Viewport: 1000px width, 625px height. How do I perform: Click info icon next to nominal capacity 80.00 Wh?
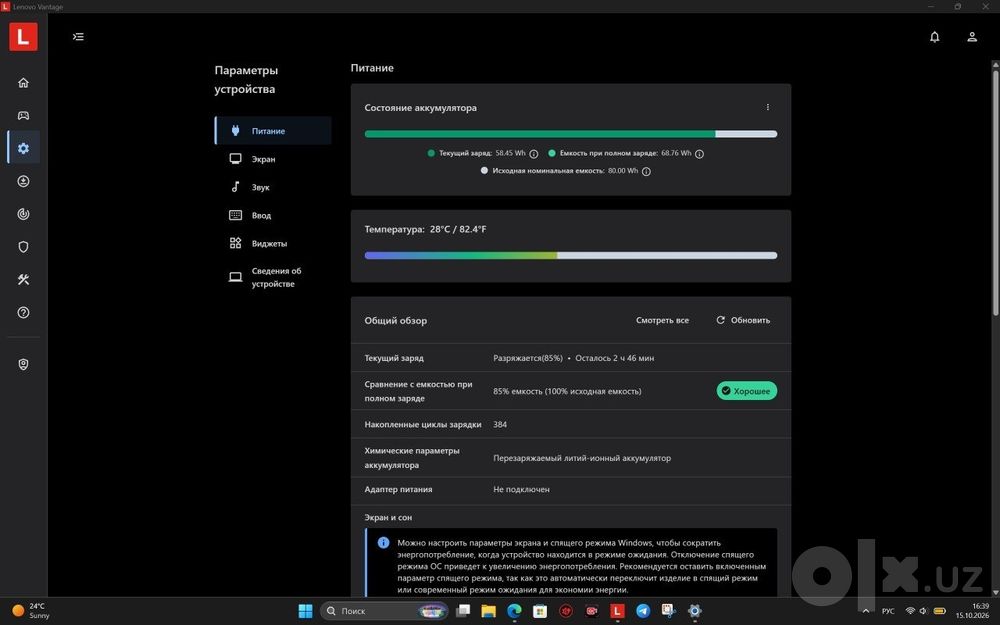pyautogui.click(x=646, y=172)
